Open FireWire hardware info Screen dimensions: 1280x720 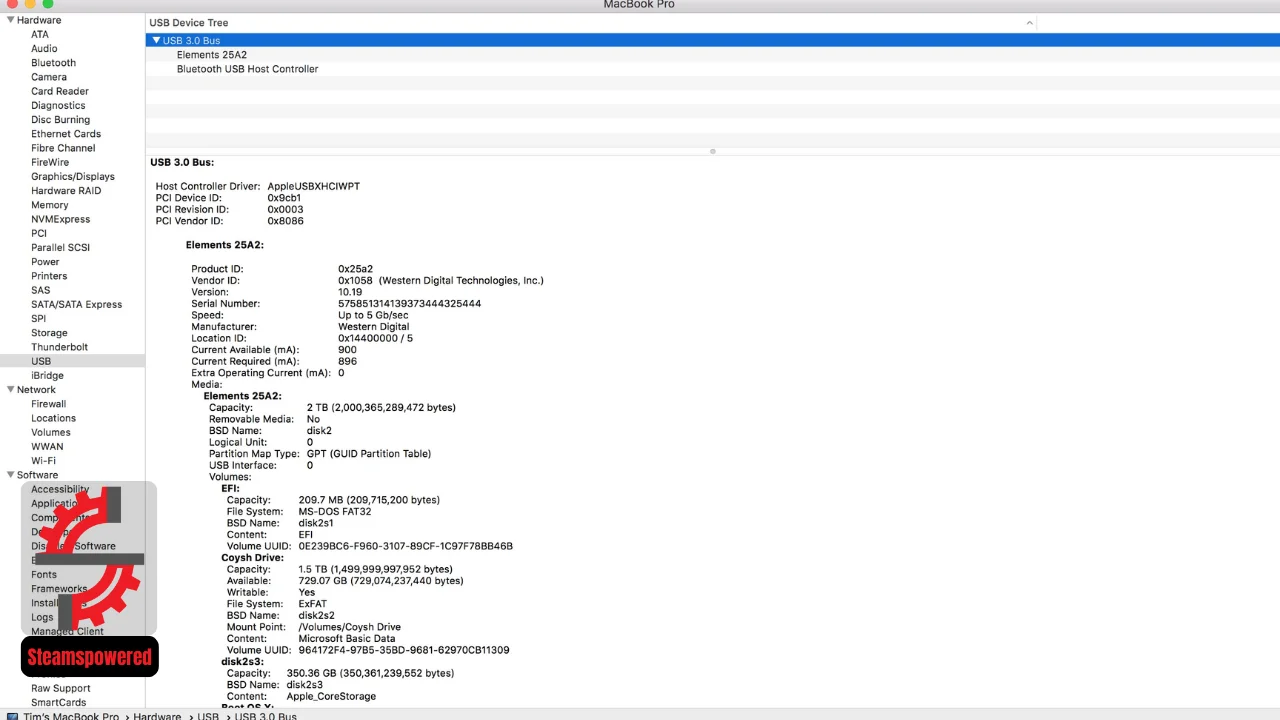tap(50, 162)
